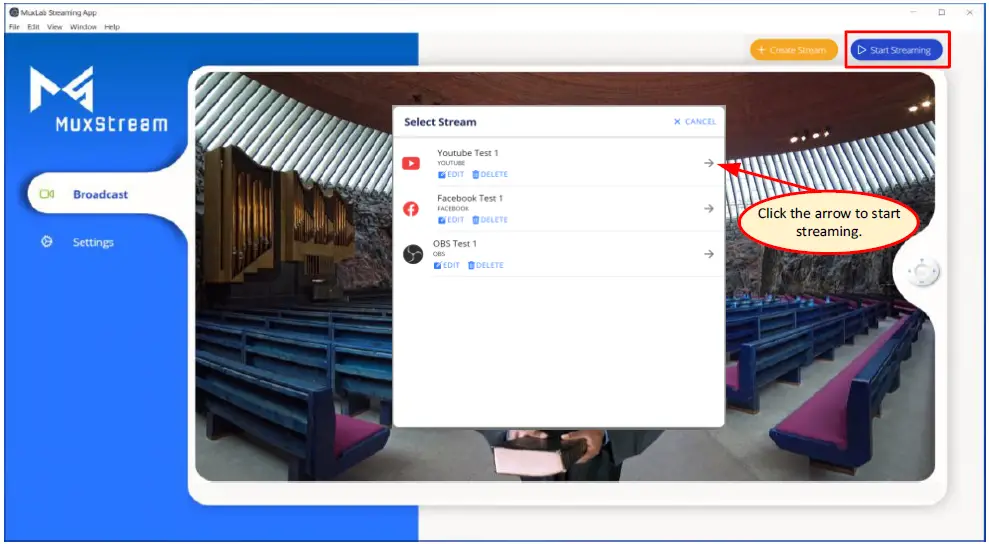This screenshot has height=544, width=989.
Task: Edit the OBS Test 1 stream
Action: click(x=447, y=266)
